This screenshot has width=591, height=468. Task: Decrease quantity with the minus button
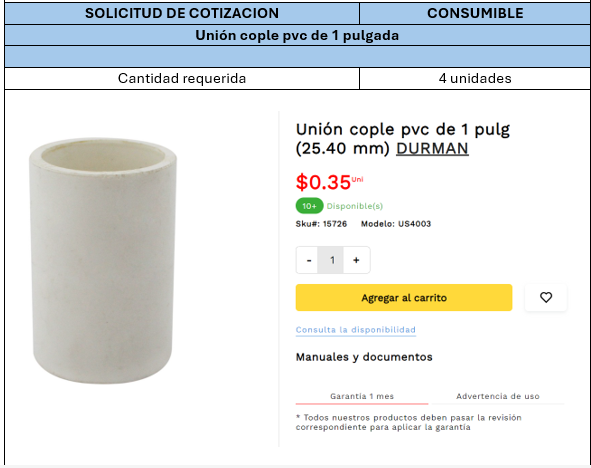click(x=309, y=260)
